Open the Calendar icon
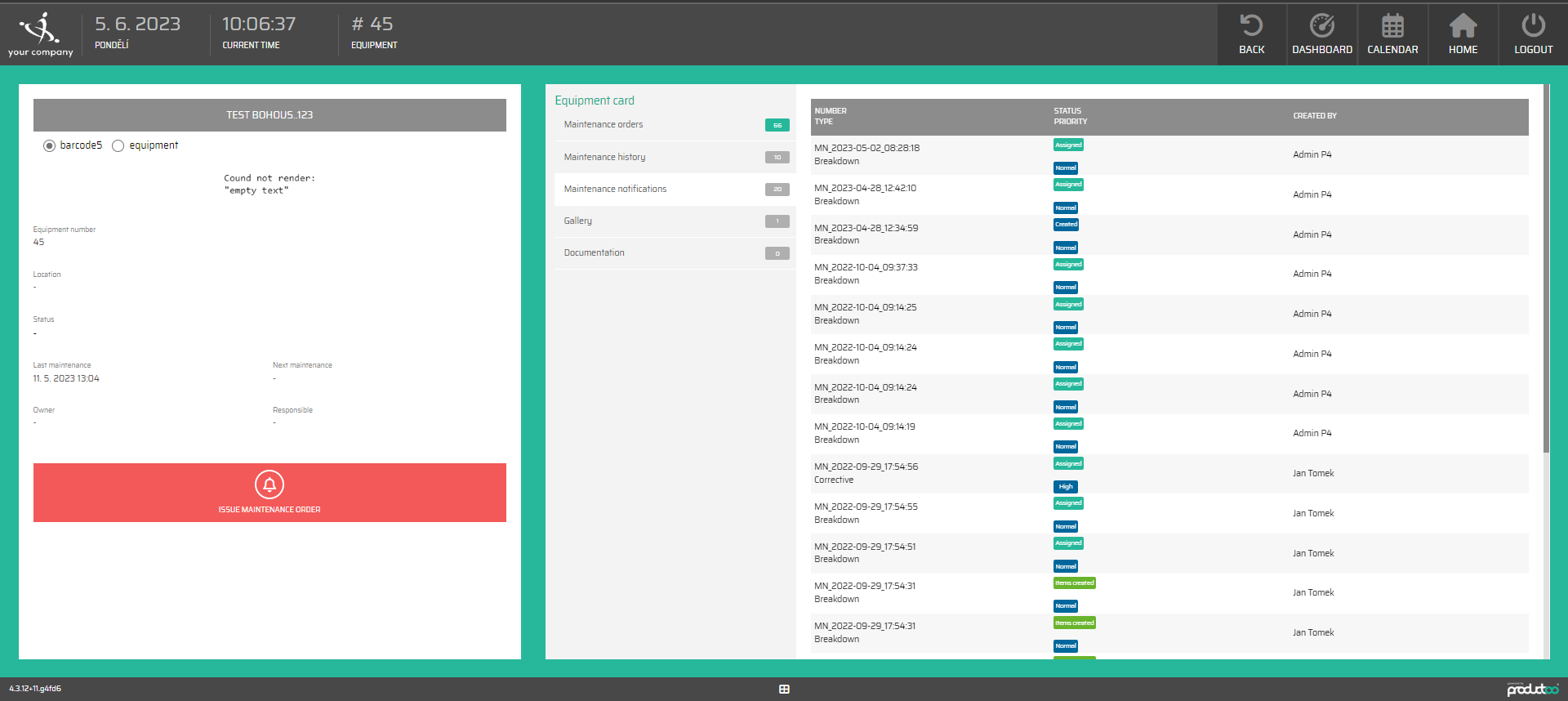The height and width of the screenshot is (701, 1568). pos(1392,26)
